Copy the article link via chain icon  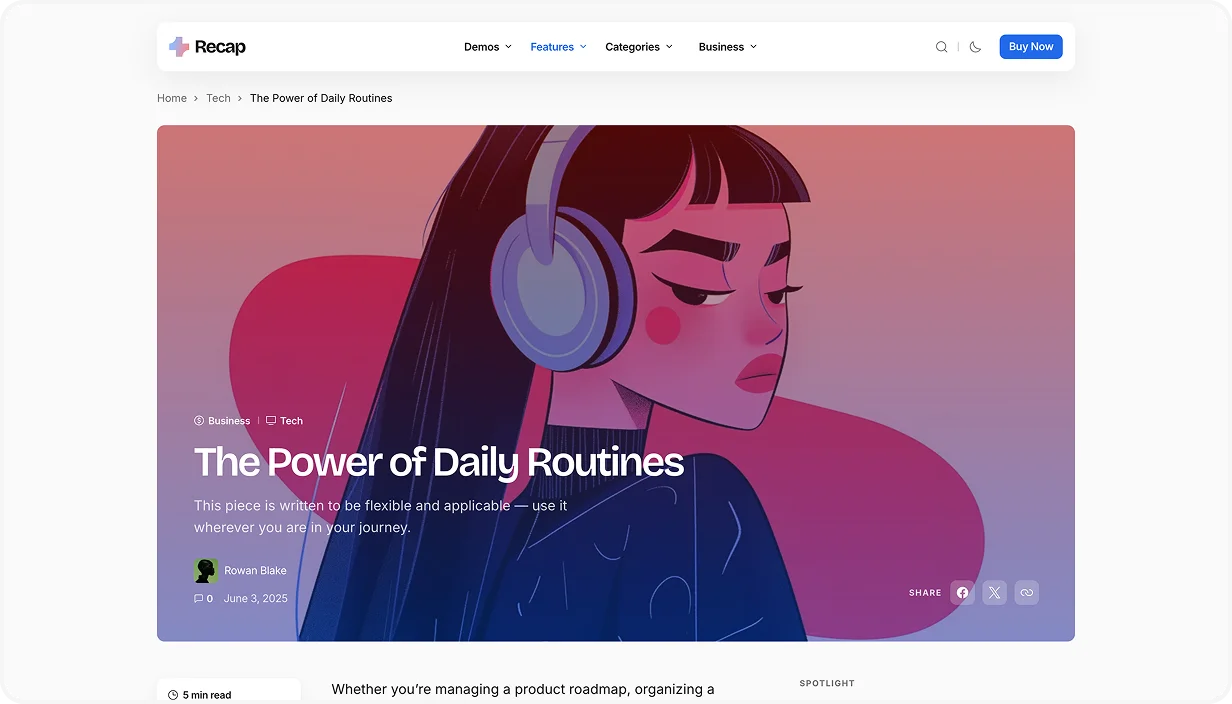(1026, 593)
